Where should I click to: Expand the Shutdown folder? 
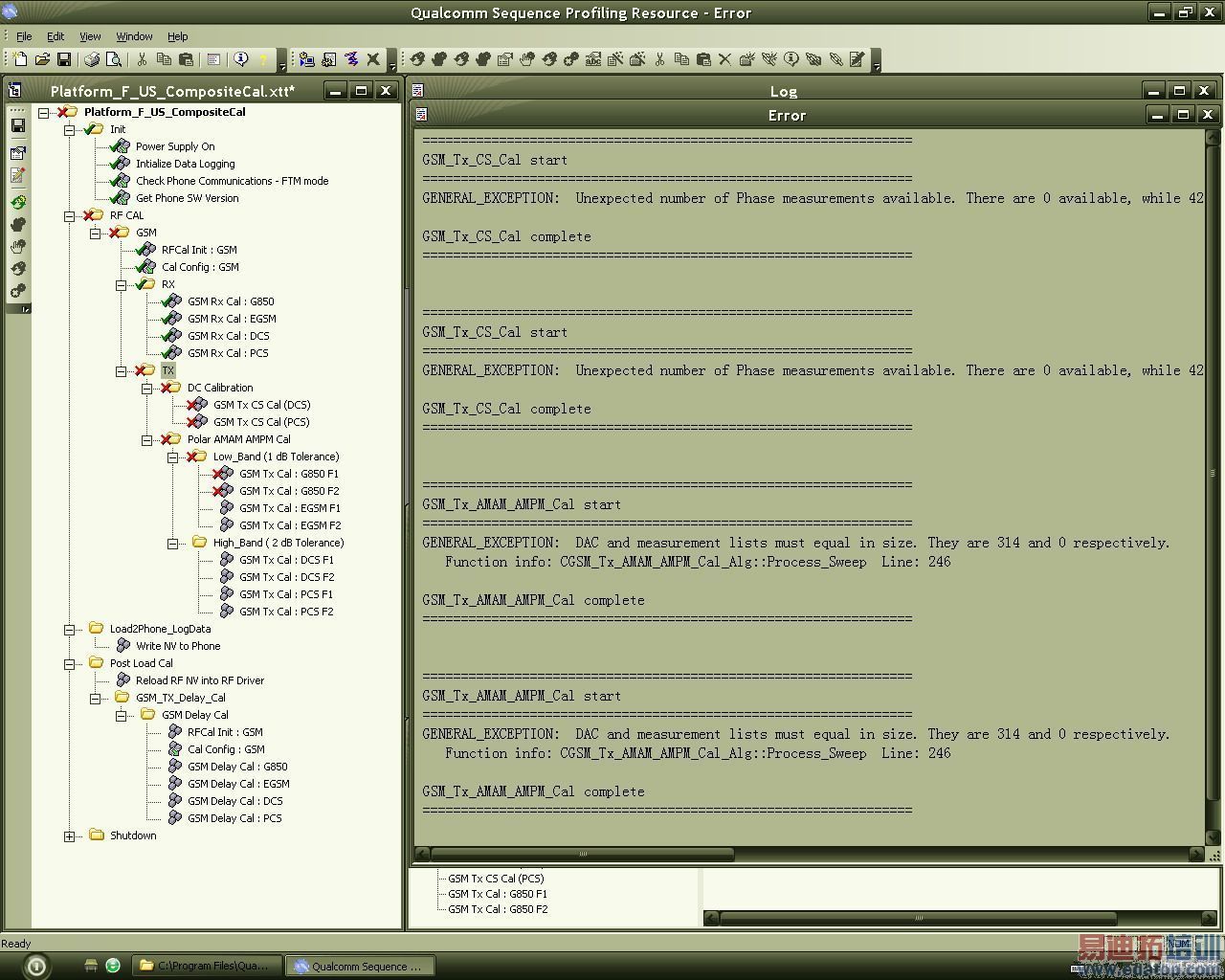point(70,835)
